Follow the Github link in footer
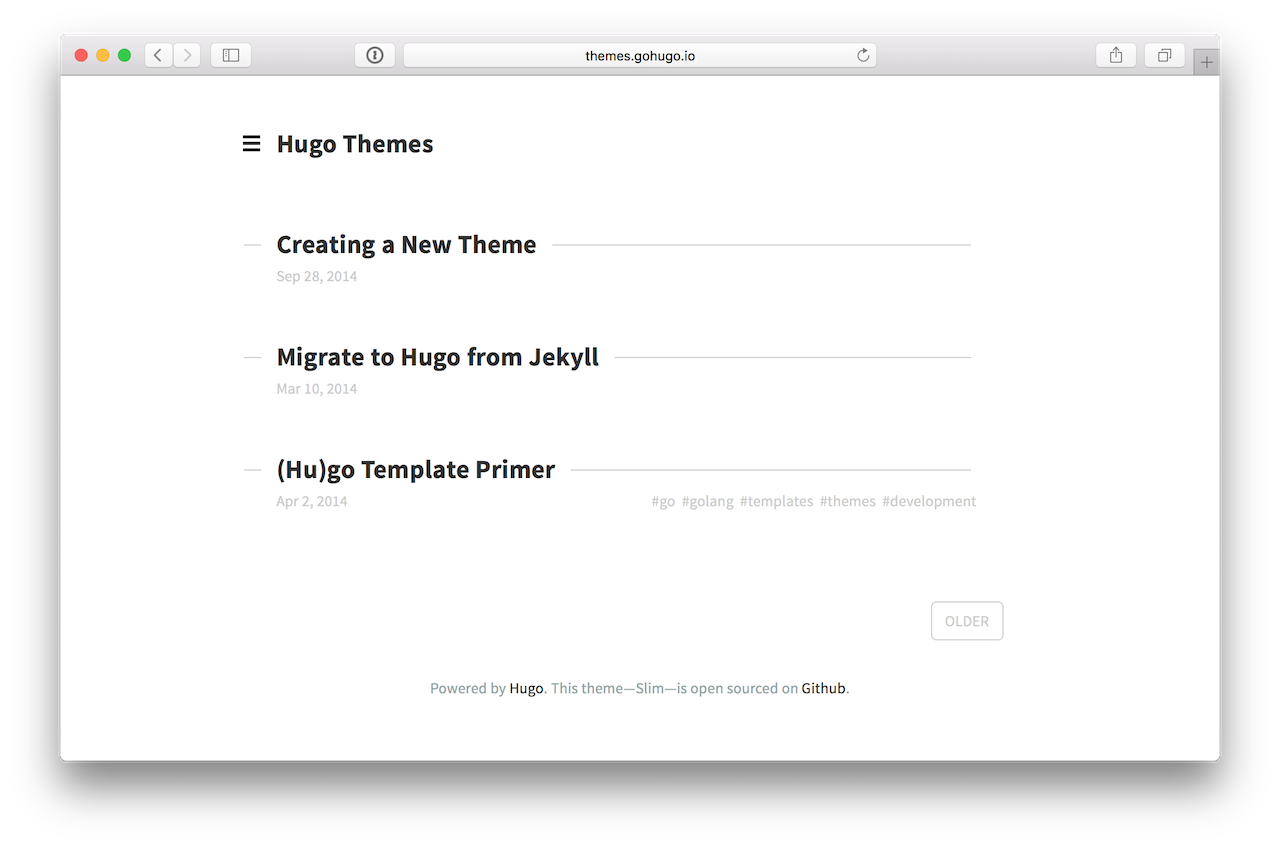 (x=824, y=688)
